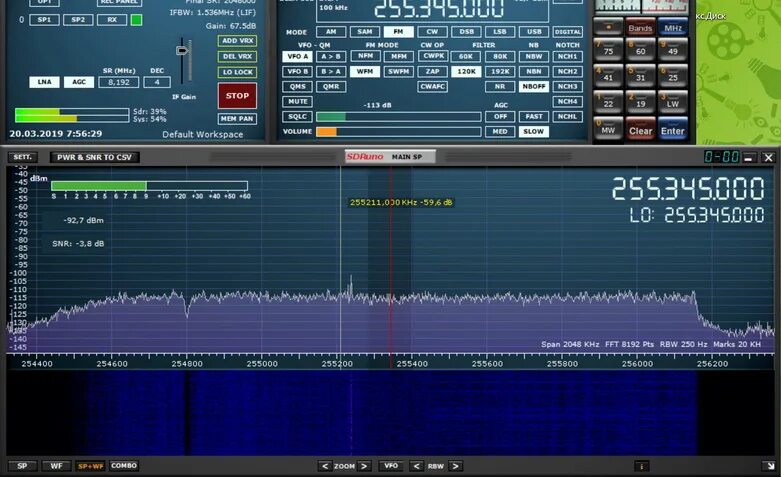Select SWFM FM mode
Screen dimensions: 781x477
pyautogui.click(x=398, y=71)
